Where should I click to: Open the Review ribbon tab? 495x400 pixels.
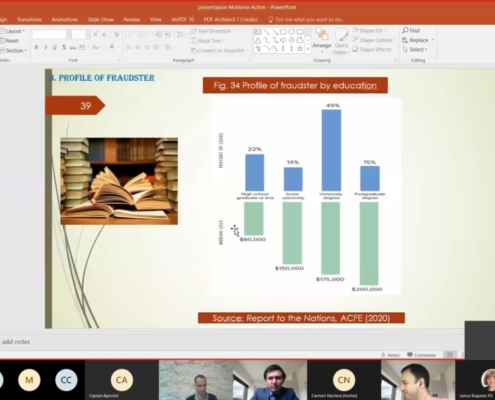(x=132, y=20)
